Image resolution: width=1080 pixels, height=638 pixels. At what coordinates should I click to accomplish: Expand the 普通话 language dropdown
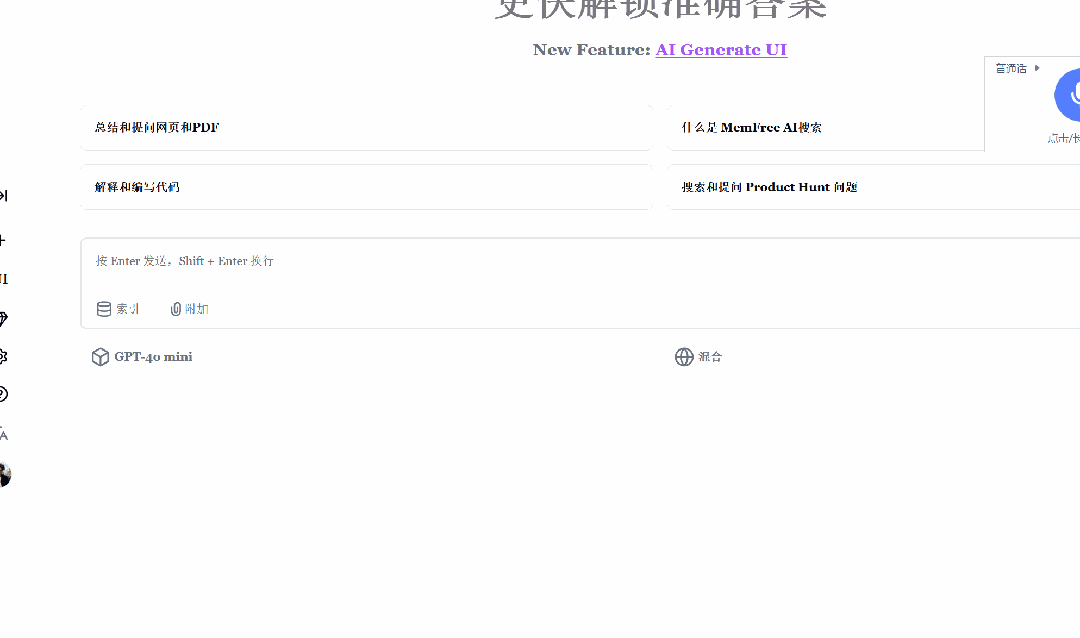pyautogui.click(x=1017, y=68)
